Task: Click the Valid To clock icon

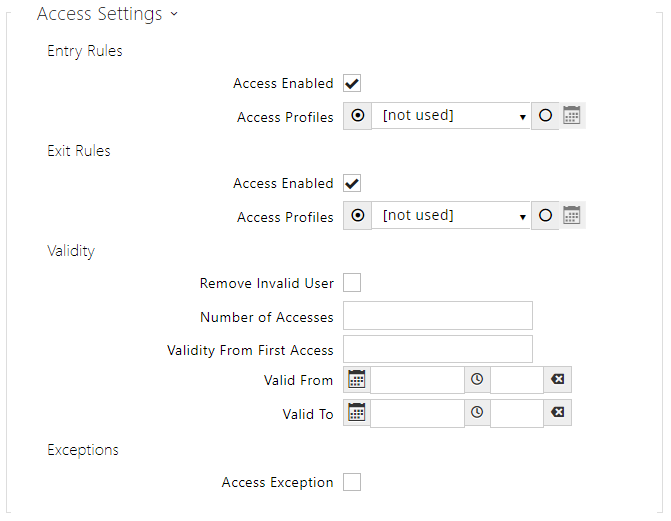Action: [x=477, y=413]
